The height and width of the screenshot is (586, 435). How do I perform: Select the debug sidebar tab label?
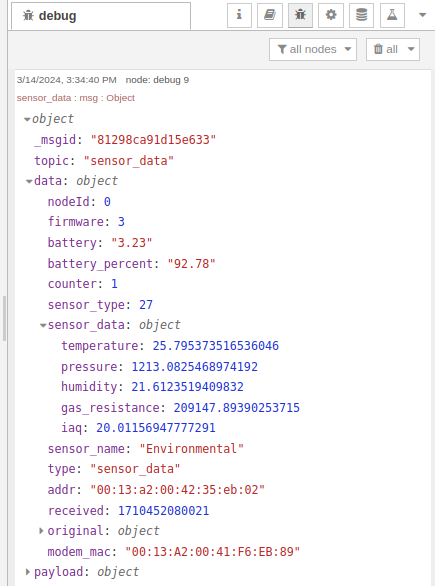(x=58, y=16)
